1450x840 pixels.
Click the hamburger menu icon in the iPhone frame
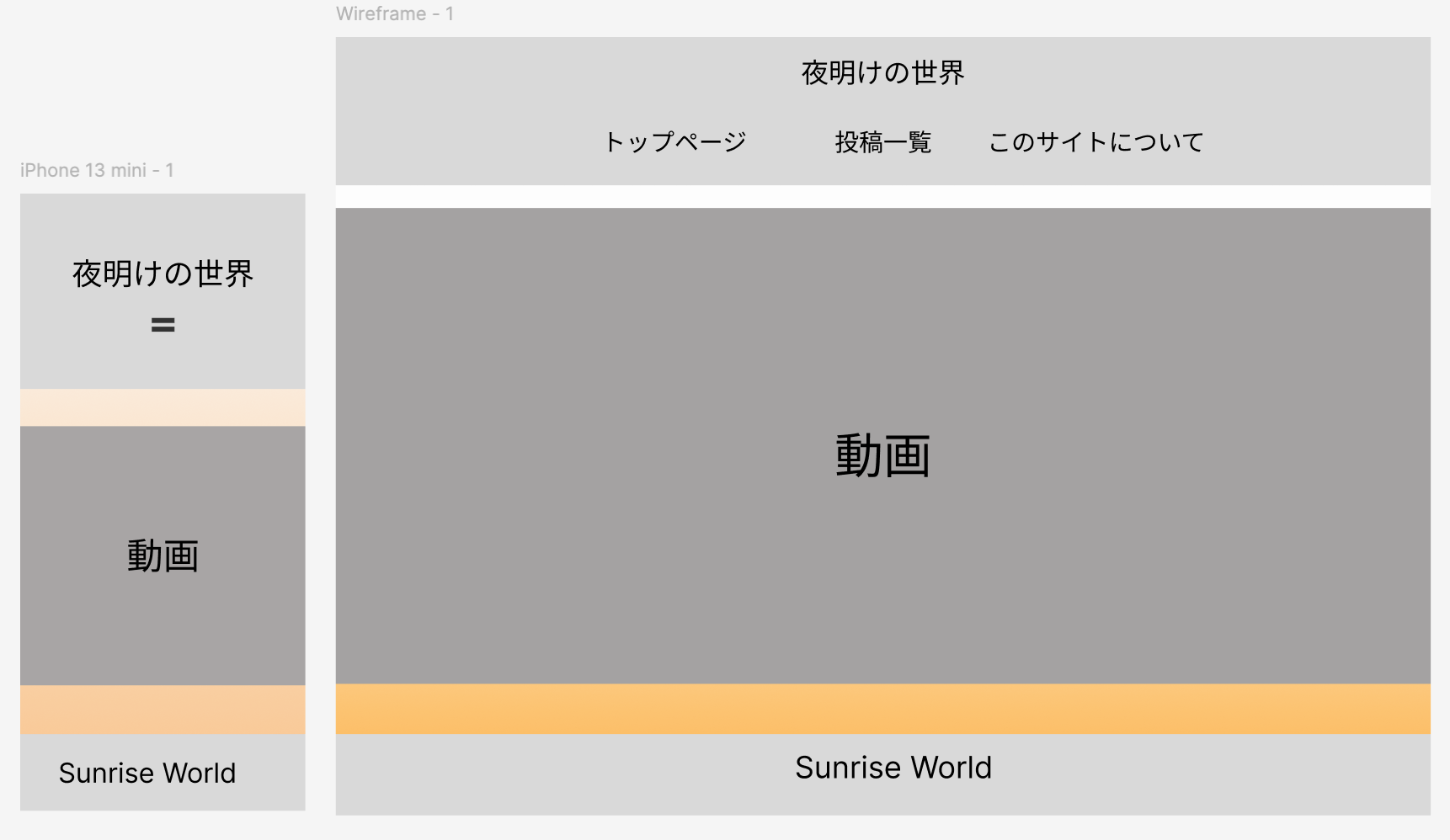(163, 325)
